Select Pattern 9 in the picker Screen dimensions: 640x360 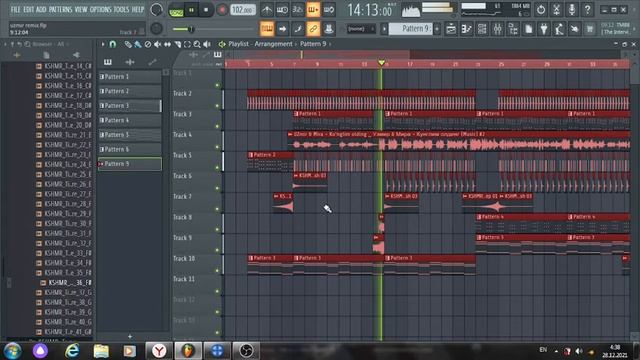(130, 164)
